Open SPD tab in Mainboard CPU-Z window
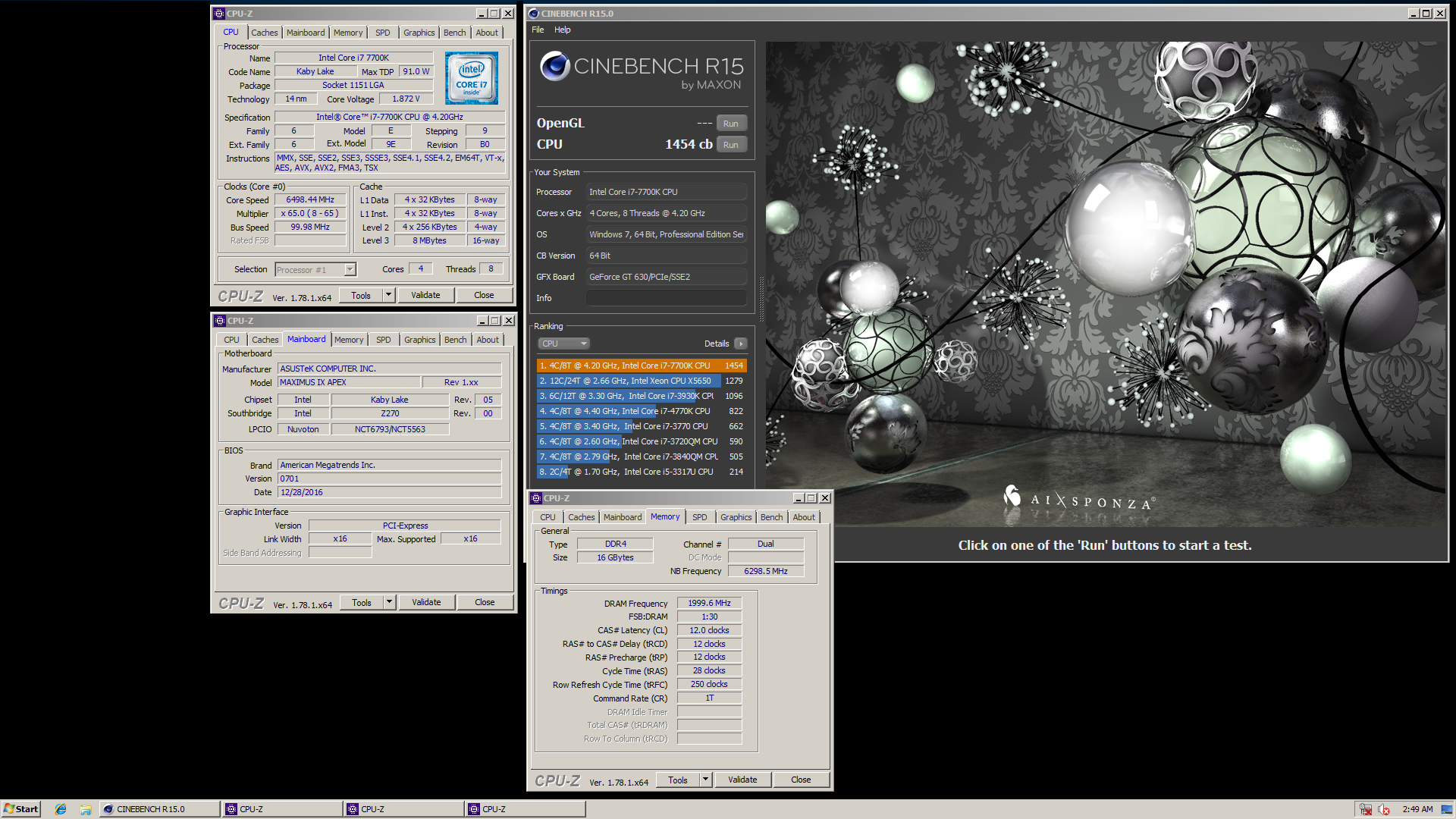Viewport: 1456px width, 819px height. pyautogui.click(x=384, y=340)
